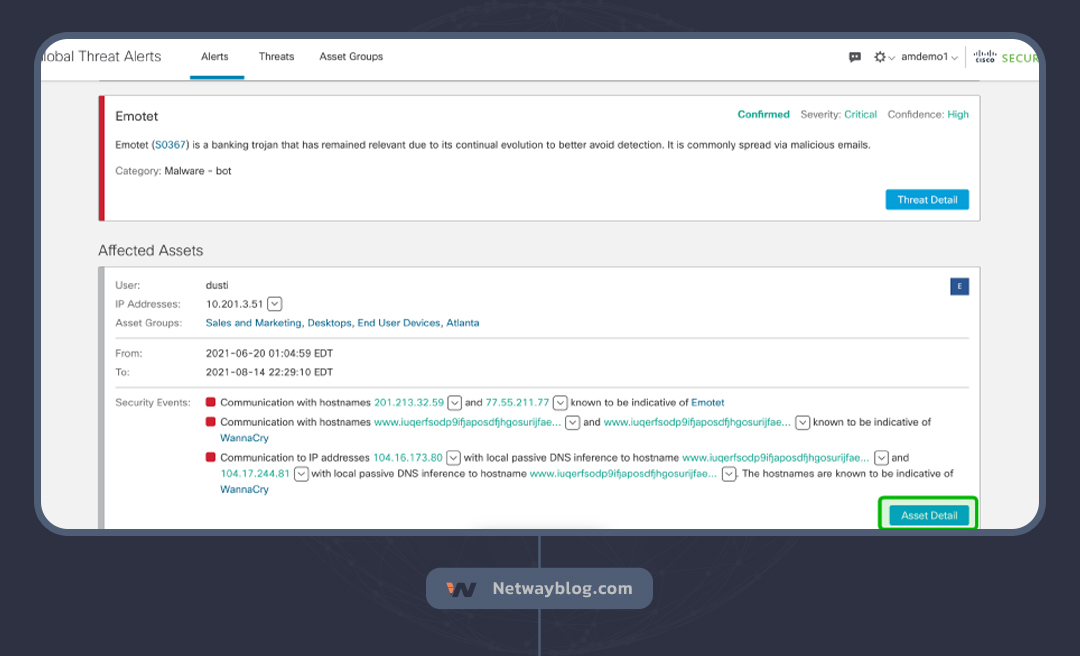Open the amdemo1 user menu
The height and width of the screenshot is (656, 1080).
(929, 57)
